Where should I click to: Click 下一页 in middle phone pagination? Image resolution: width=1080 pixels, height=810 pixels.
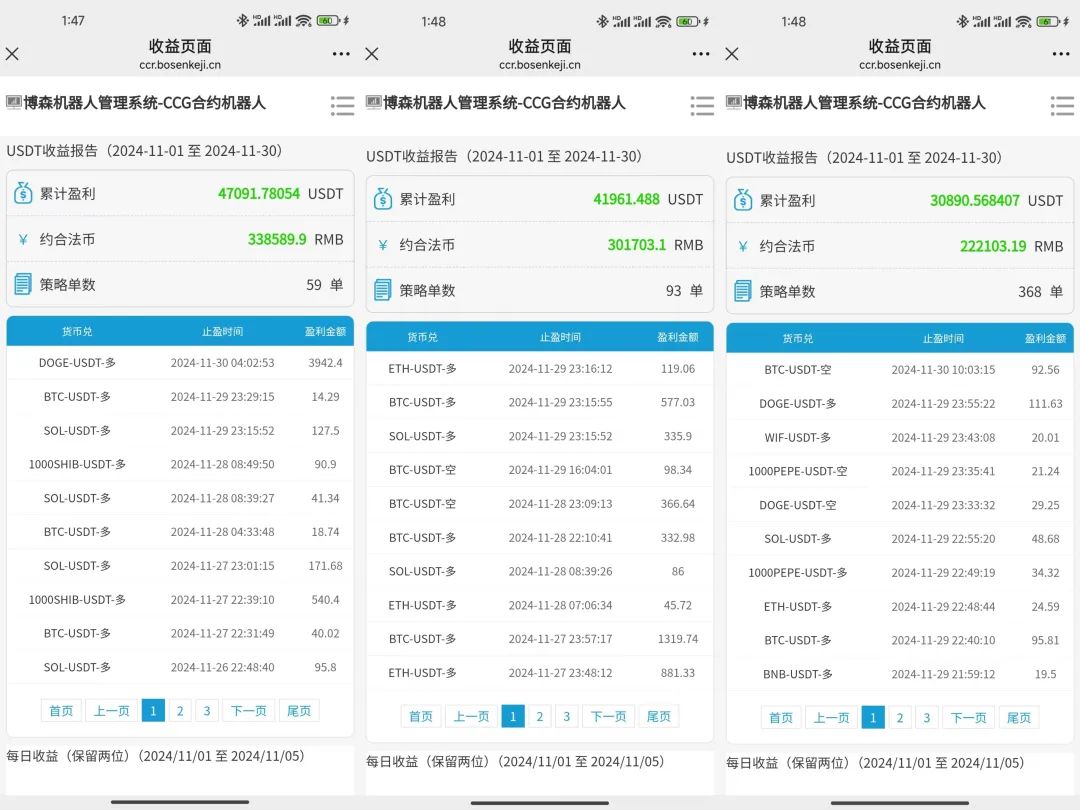(608, 716)
